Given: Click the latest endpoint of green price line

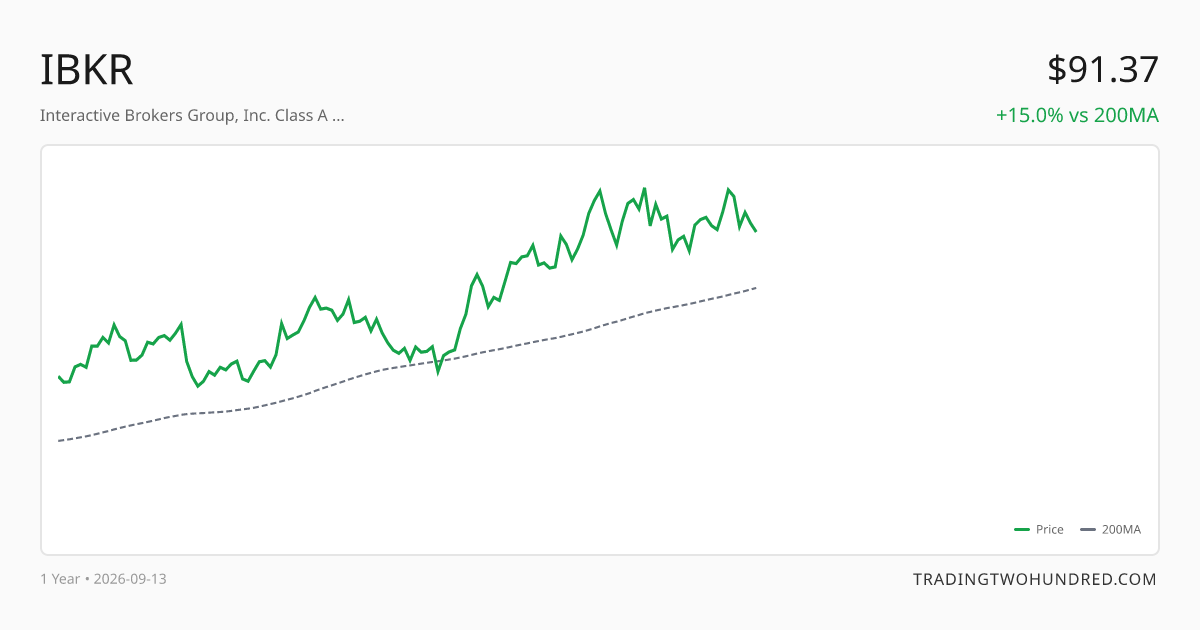Looking at the screenshot, I should [x=756, y=231].
